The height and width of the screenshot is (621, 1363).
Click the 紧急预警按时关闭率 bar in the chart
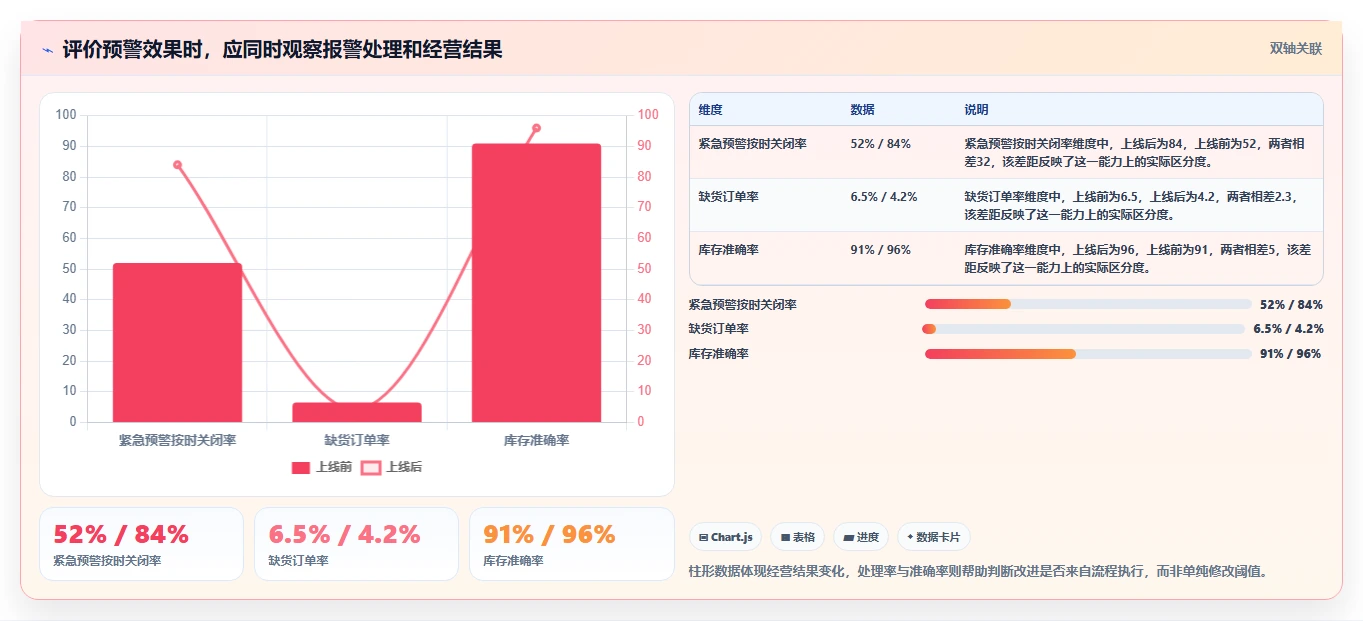(x=177, y=342)
